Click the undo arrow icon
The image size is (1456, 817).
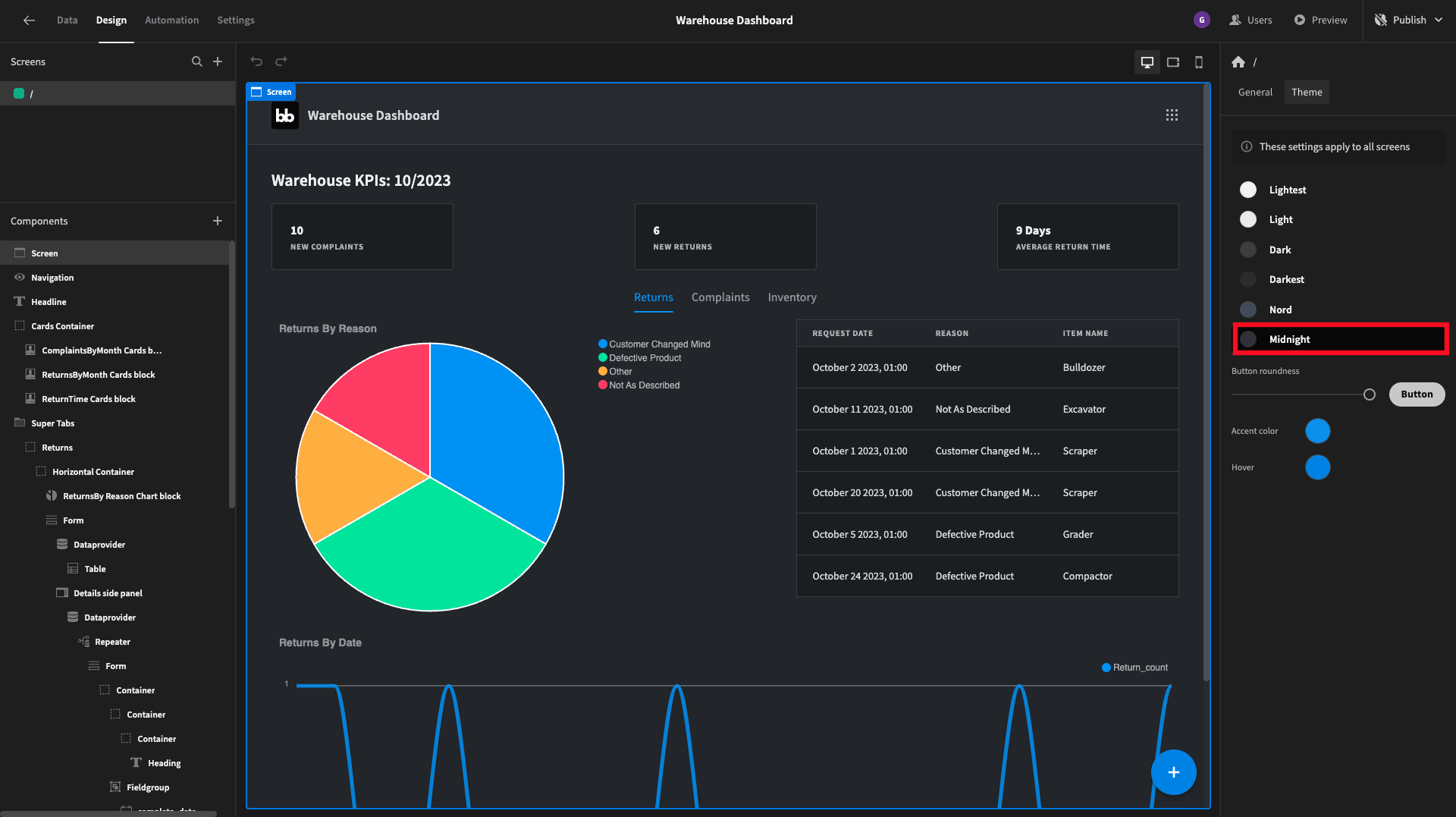click(256, 61)
